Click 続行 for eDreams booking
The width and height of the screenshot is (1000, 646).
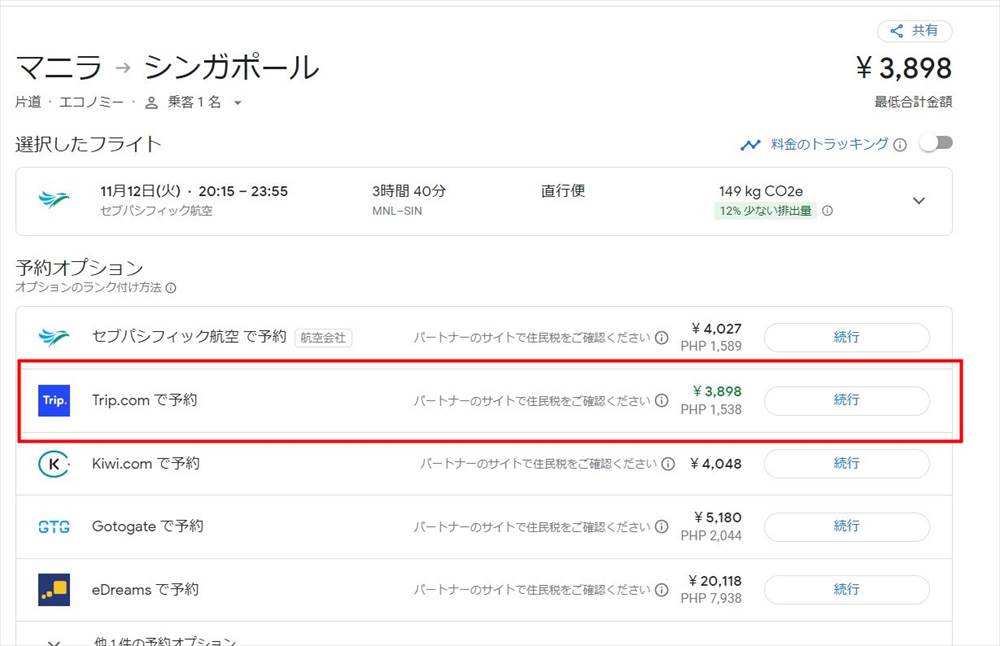click(846, 590)
